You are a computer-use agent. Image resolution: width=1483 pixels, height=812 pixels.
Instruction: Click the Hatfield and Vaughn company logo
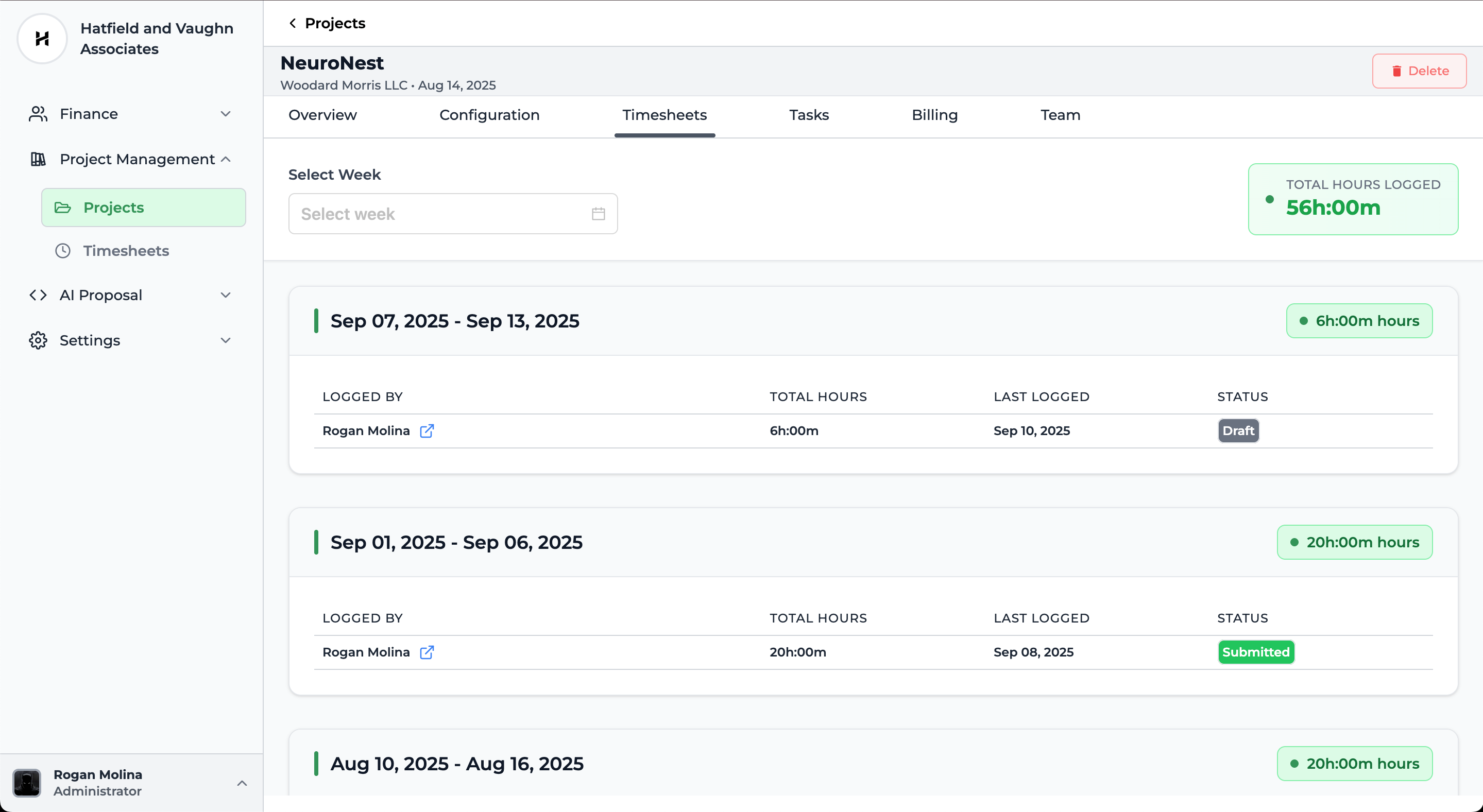[42, 39]
